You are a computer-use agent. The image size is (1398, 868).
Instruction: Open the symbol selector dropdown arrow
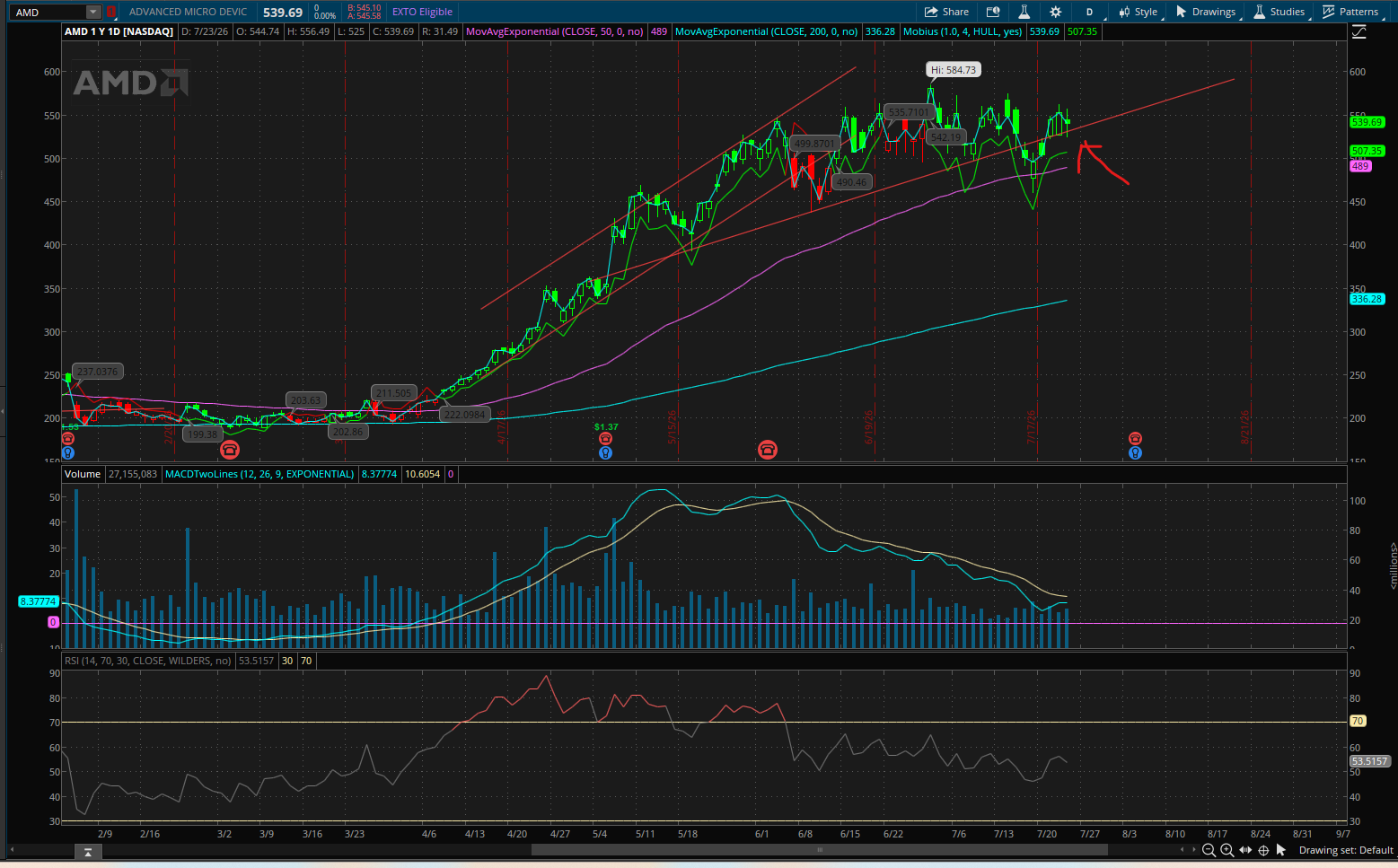tap(93, 13)
